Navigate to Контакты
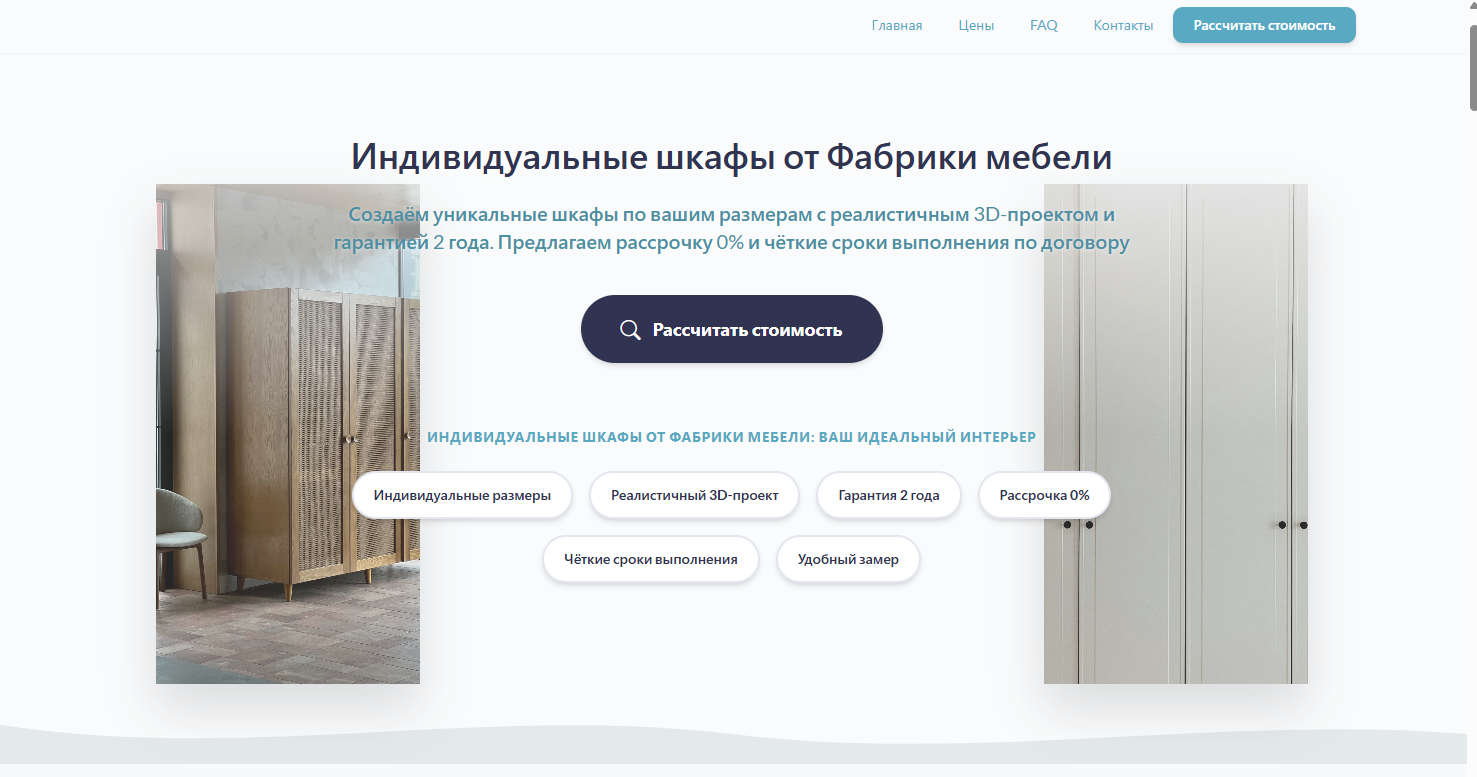Image resolution: width=1477 pixels, height=777 pixels. (x=1123, y=25)
